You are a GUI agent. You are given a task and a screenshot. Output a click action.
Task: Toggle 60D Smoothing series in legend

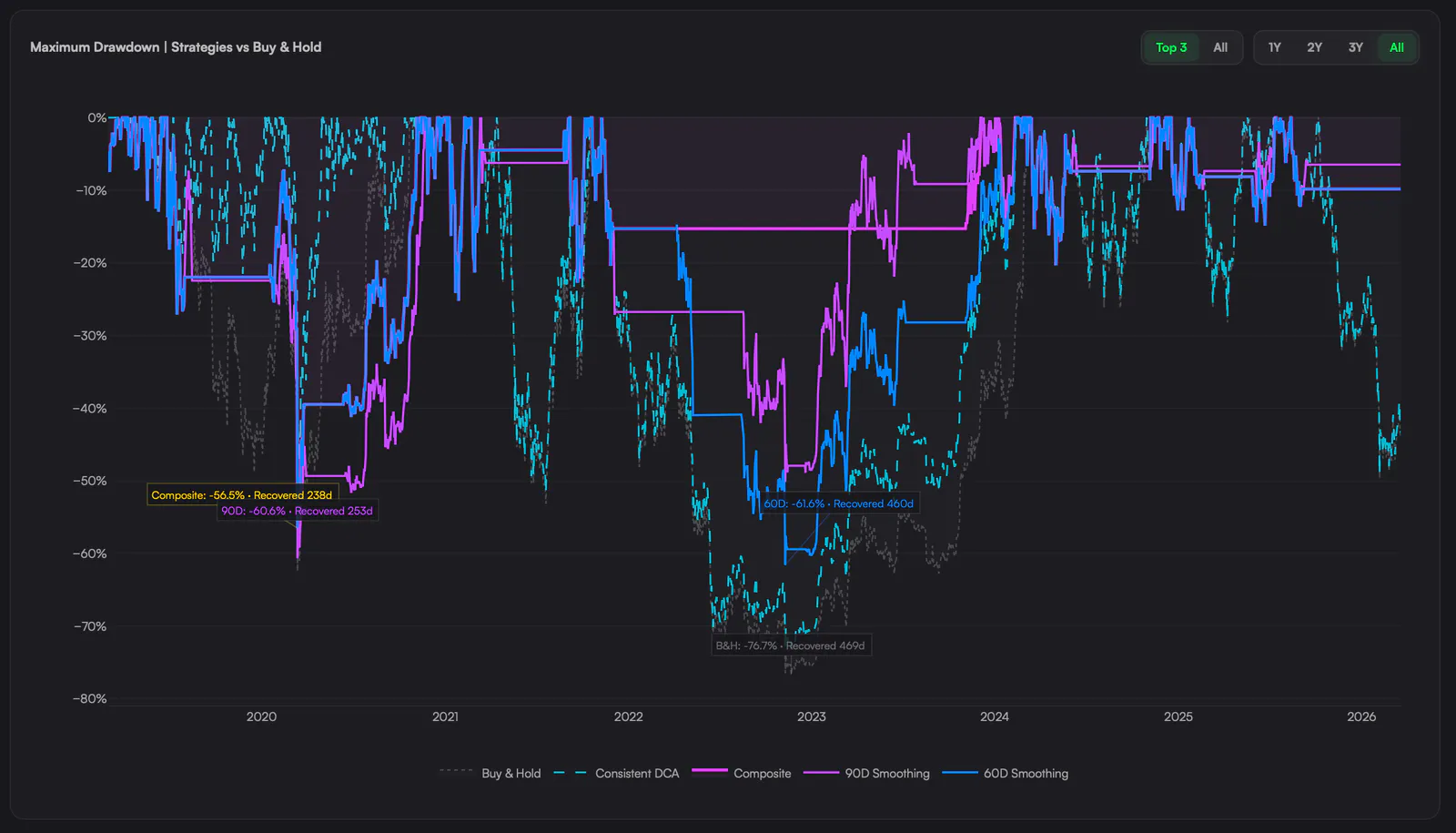point(1006,773)
